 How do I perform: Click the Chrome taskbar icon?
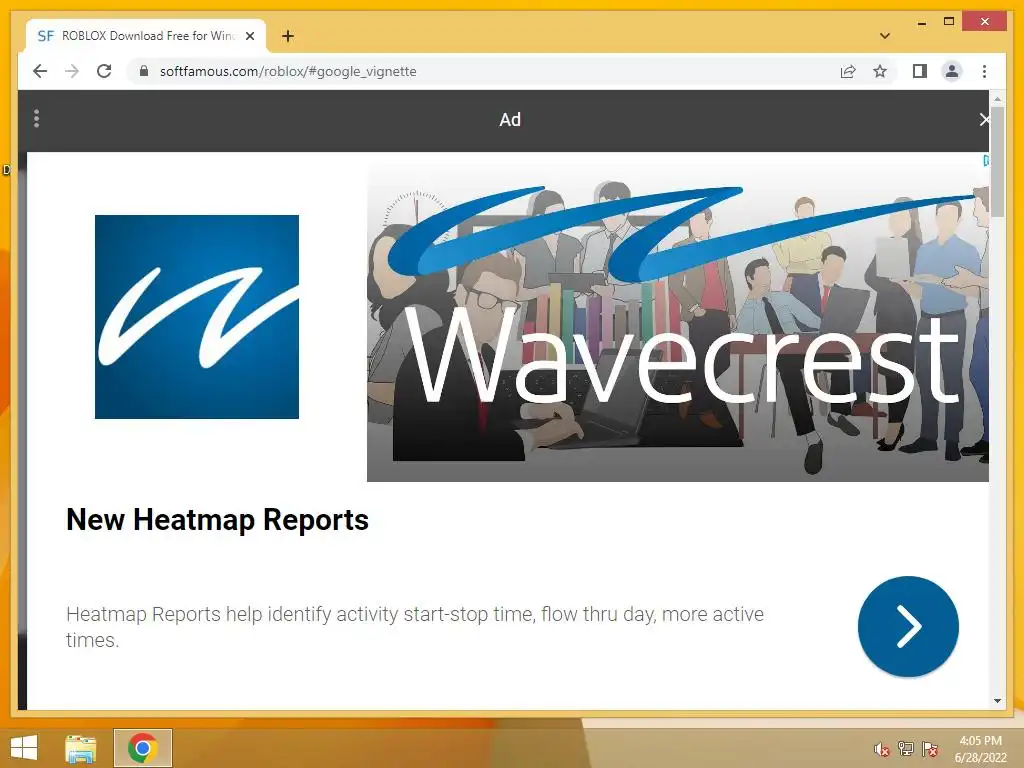(x=142, y=748)
